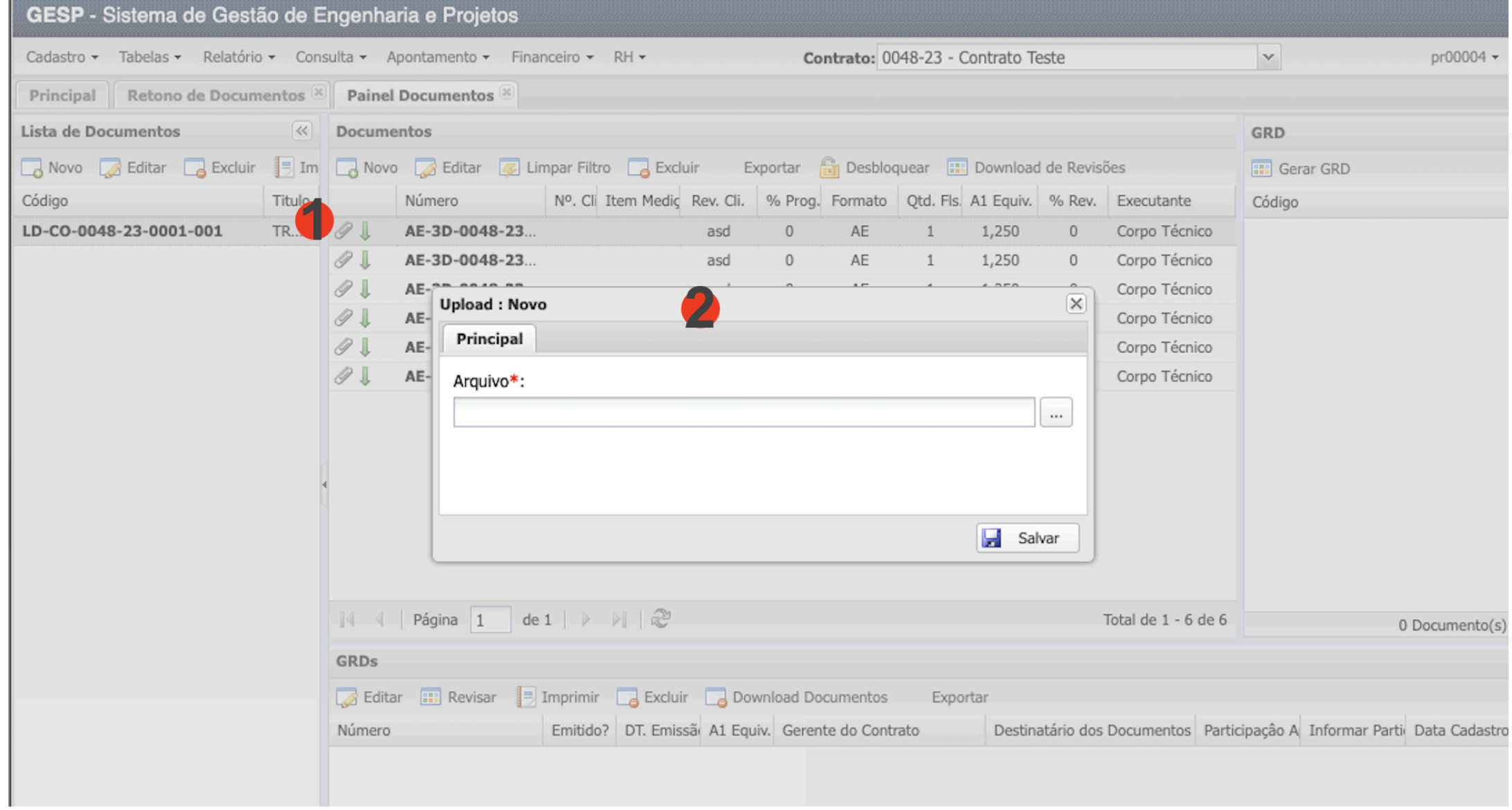Click the file browse ellipsis button
The width and height of the screenshot is (1512, 810).
[1056, 413]
